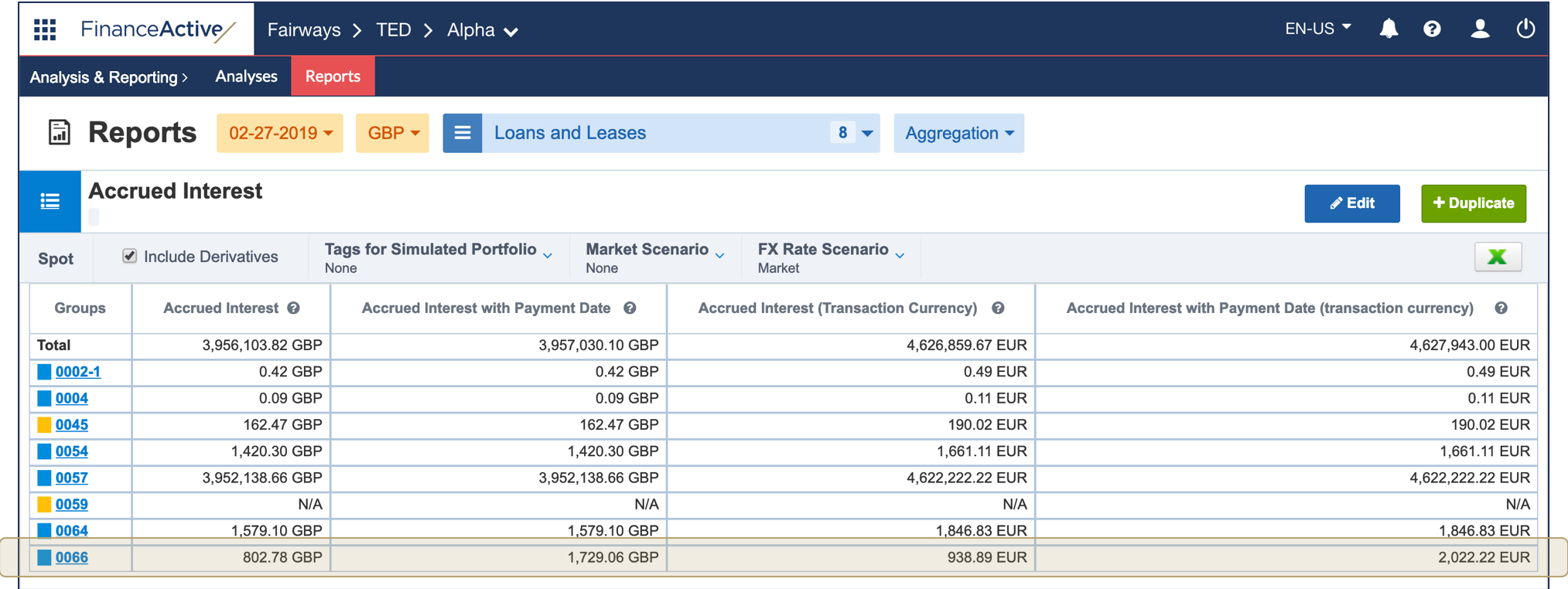Show help for Accrued Interest with Payment Date
This screenshot has height=589, width=1568.
[x=630, y=308]
